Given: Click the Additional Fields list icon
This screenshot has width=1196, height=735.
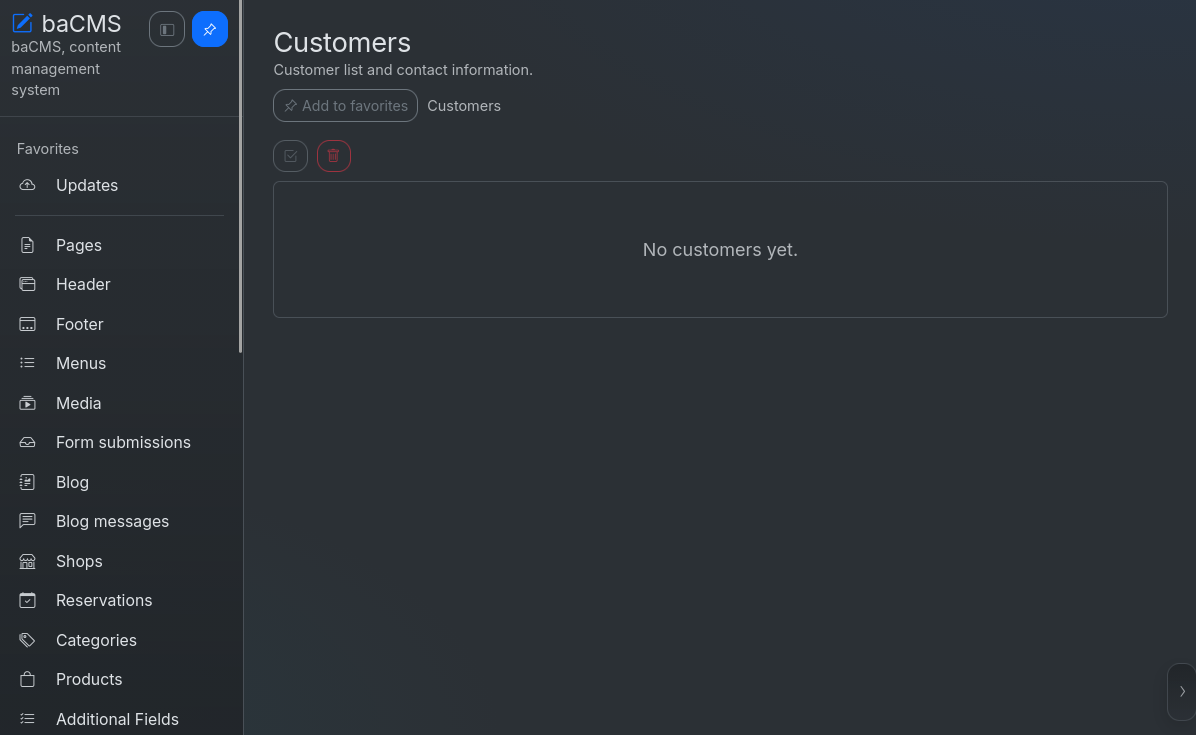Looking at the screenshot, I should [x=27, y=719].
